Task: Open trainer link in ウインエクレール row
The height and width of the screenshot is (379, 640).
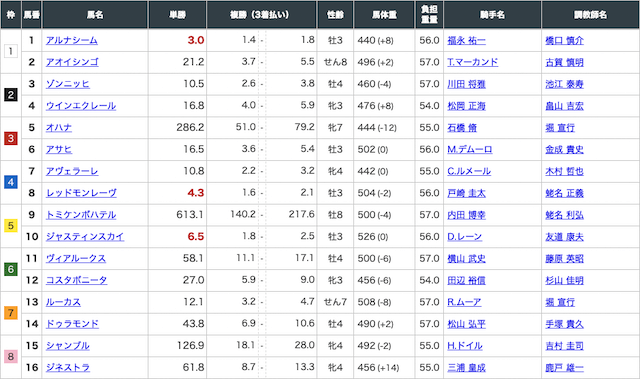Action: [x=564, y=106]
